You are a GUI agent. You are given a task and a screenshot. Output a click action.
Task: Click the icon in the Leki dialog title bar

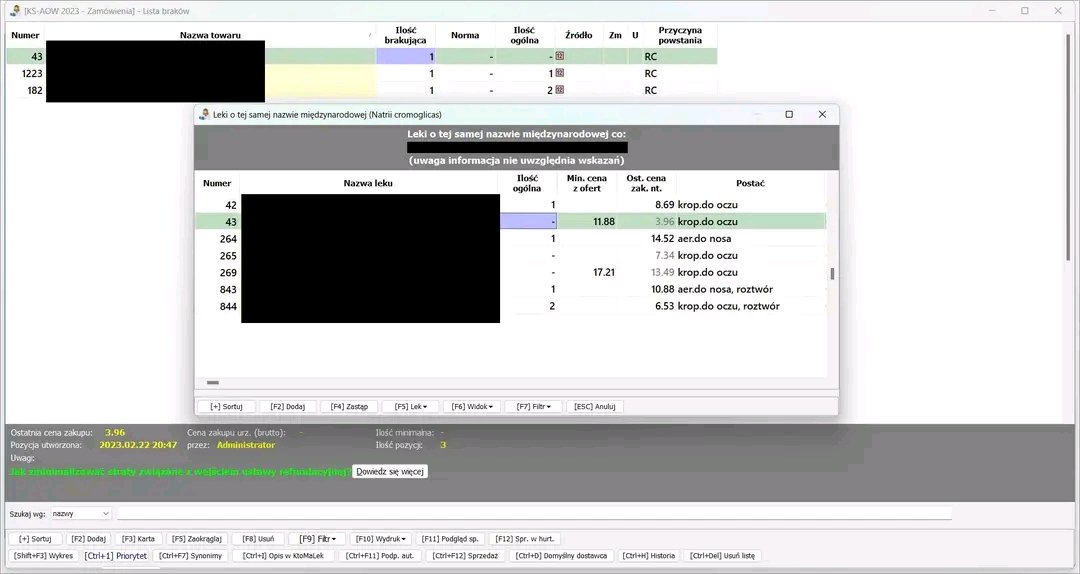coord(204,114)
